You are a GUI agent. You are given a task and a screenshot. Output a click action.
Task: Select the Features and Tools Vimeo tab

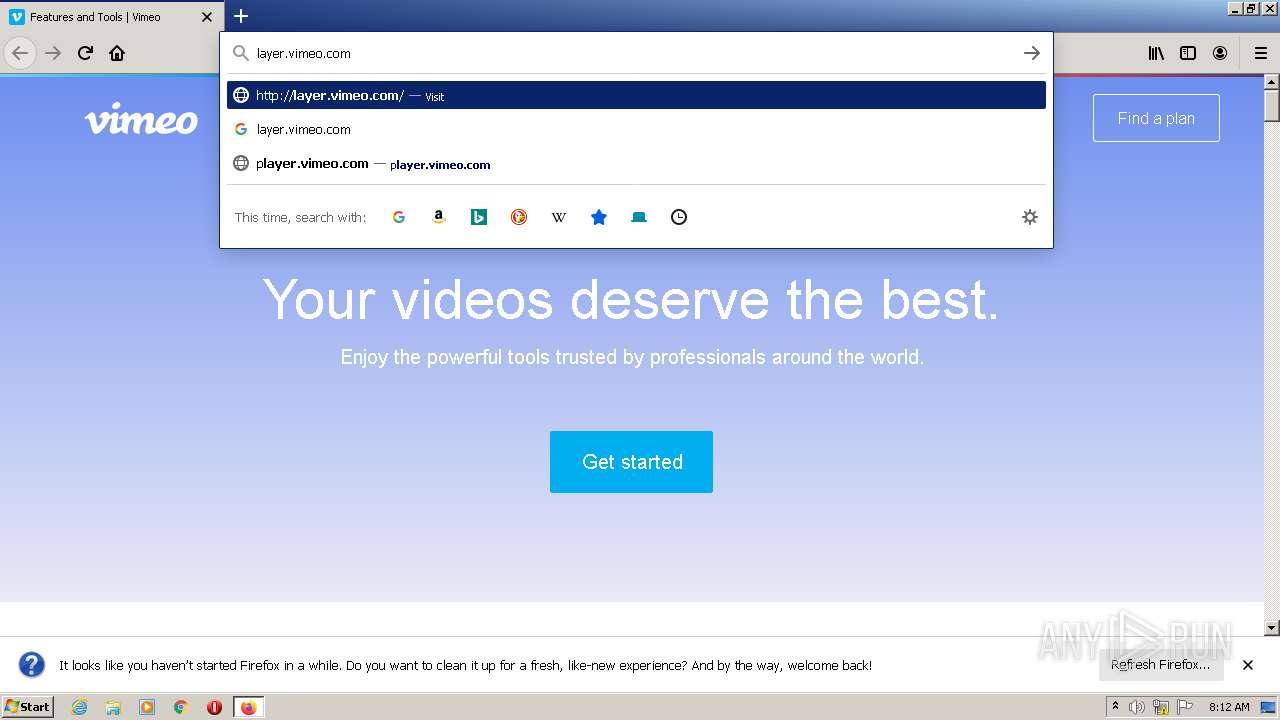point(110,17)
